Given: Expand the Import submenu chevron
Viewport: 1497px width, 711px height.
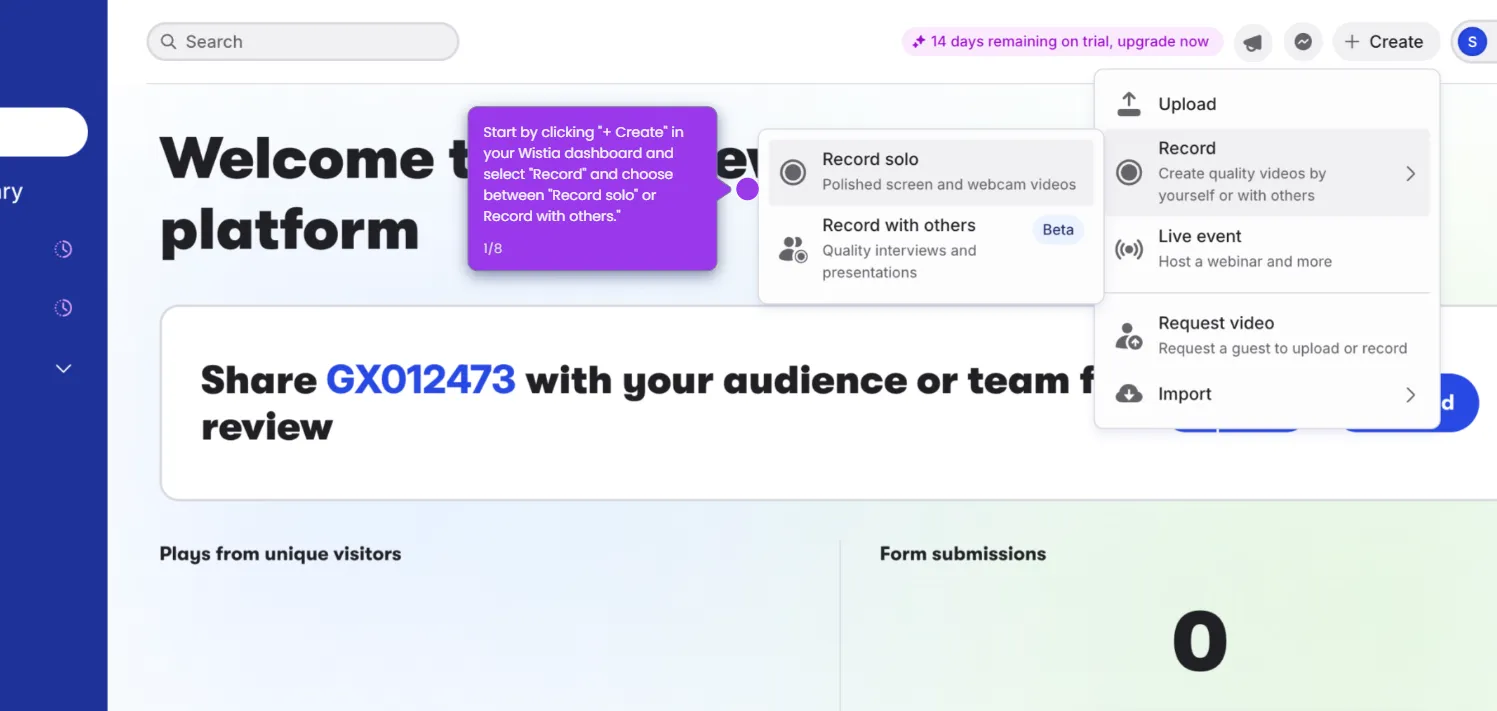Looking at the screenshot, I should click(x=1410, y=395).
